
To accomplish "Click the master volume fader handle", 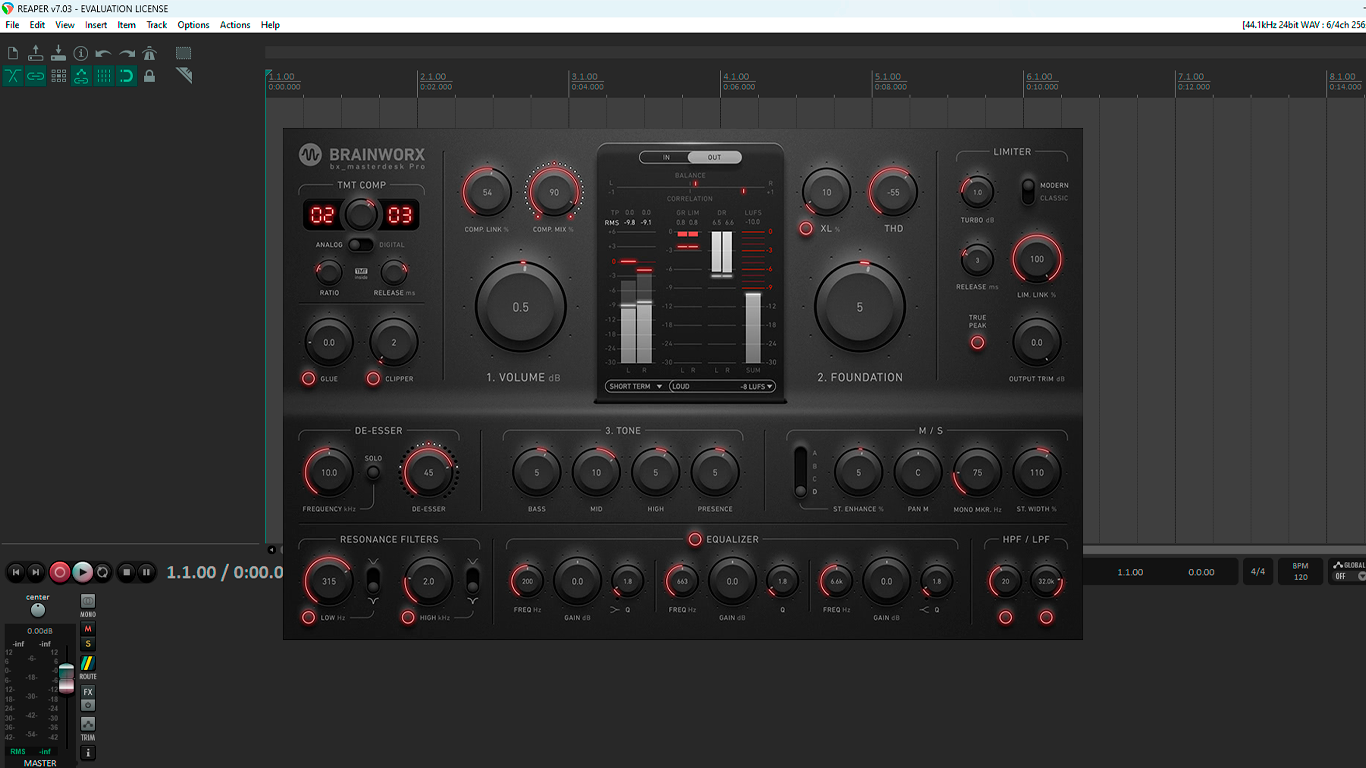I will pos(66,677).
